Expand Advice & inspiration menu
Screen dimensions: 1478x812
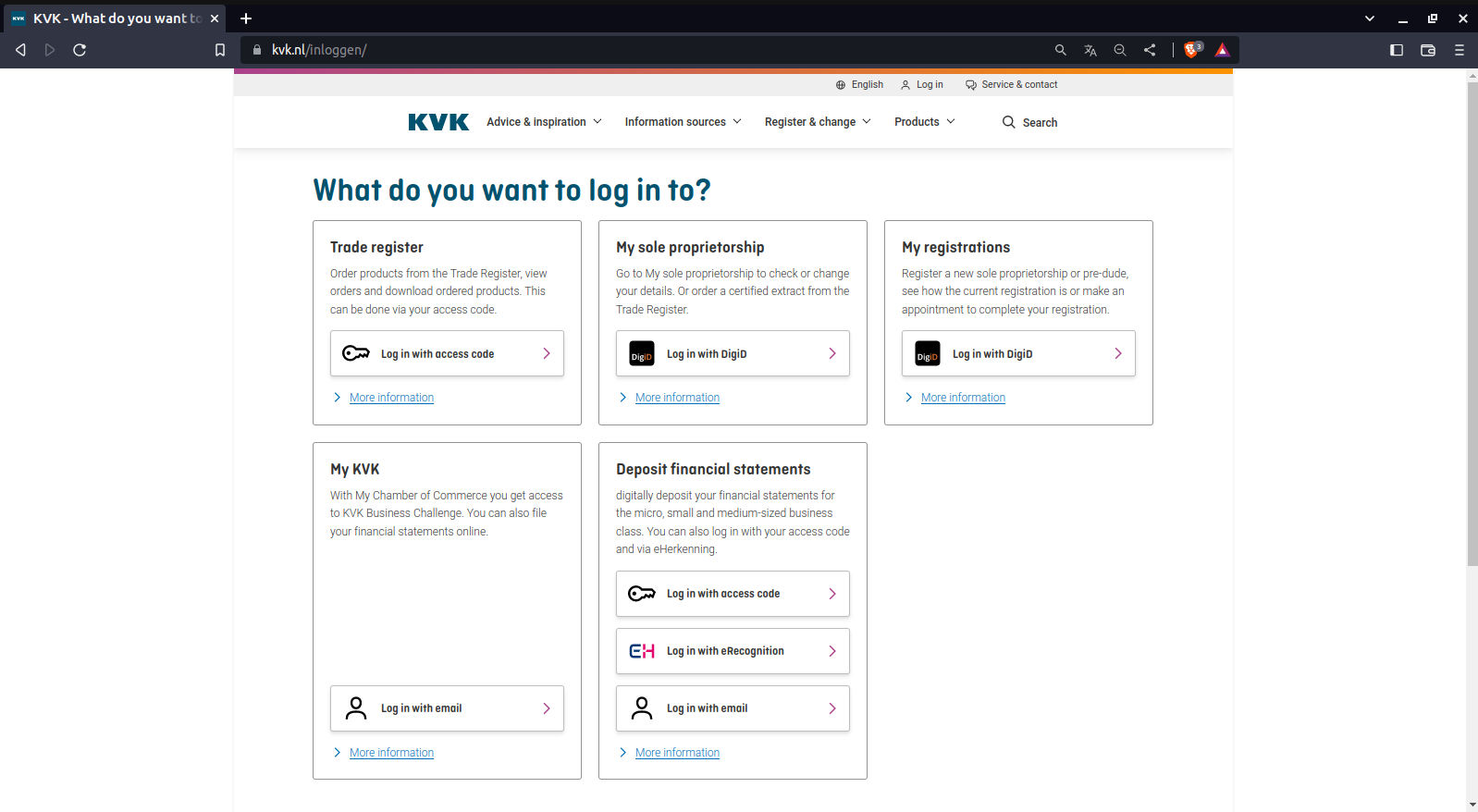click(x=544, y=122)
